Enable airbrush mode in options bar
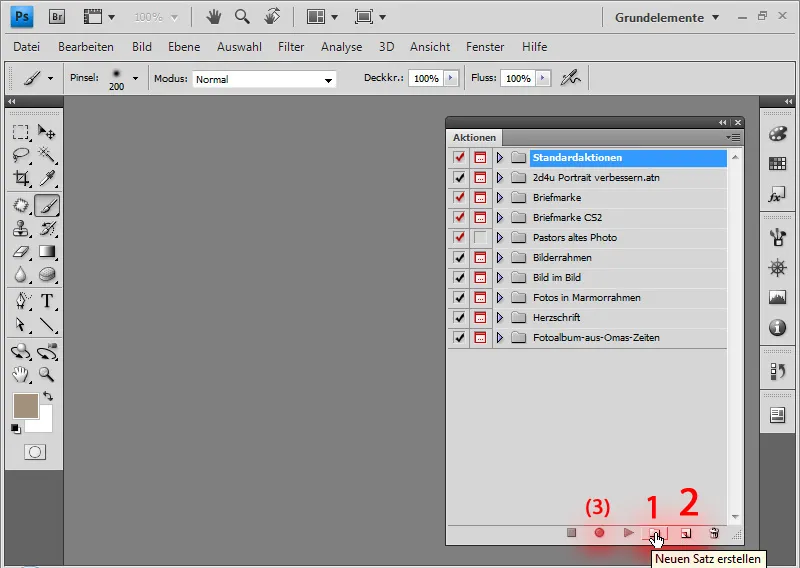Viewport: 800px width, 568px height. 570,78
